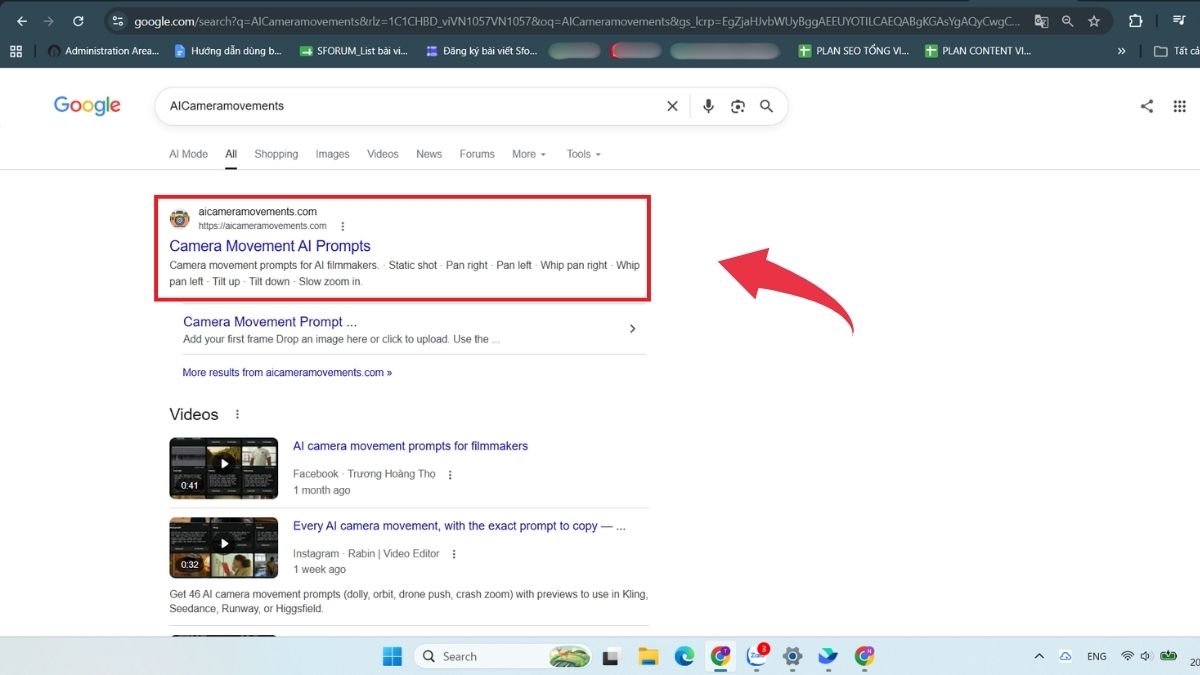Open the translate page icon
The width and height of the screenshot is (1200, 675).
point(1041,21)
